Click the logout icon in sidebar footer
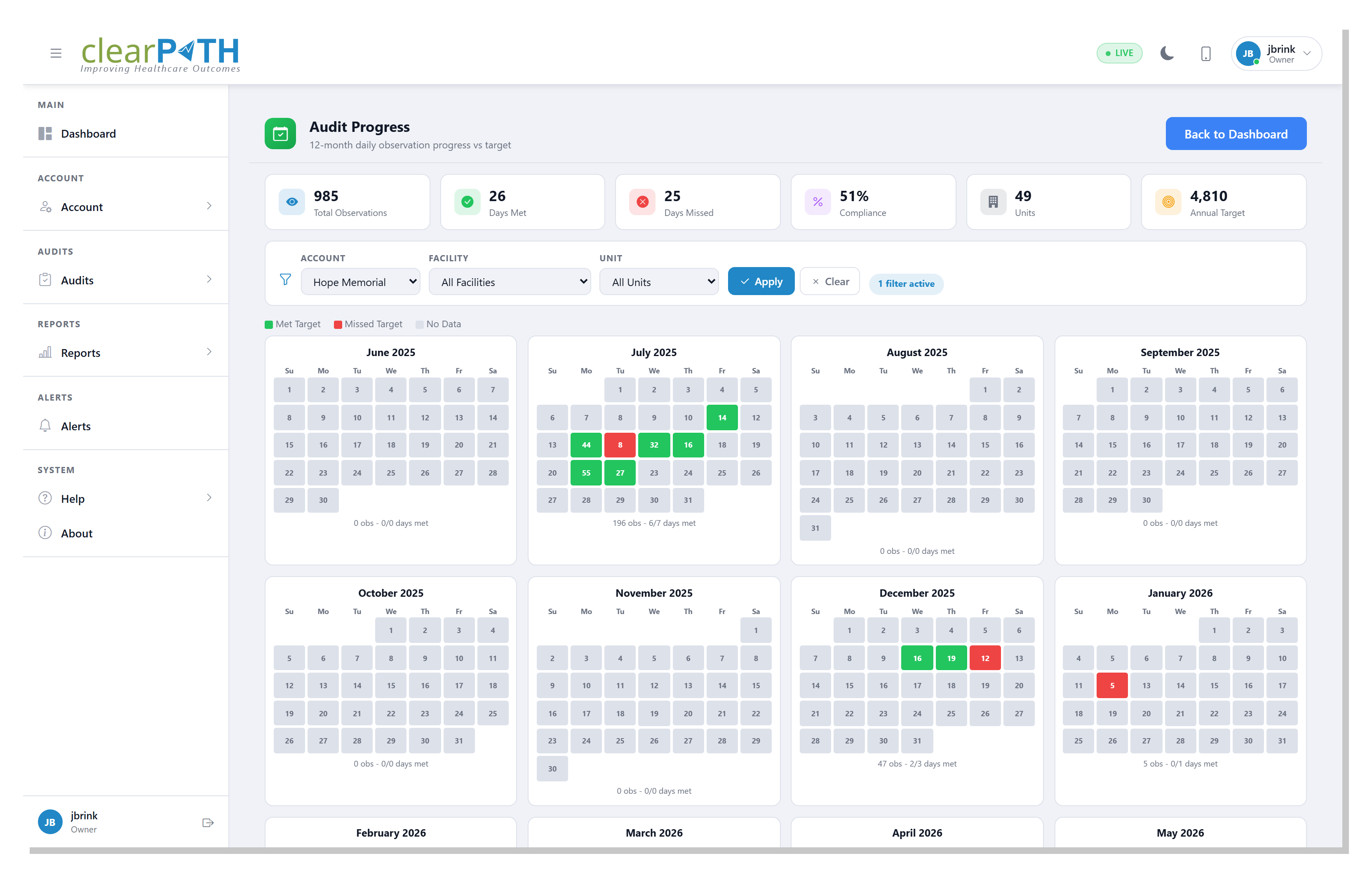 pyautogui.click(x=208, y=822)
